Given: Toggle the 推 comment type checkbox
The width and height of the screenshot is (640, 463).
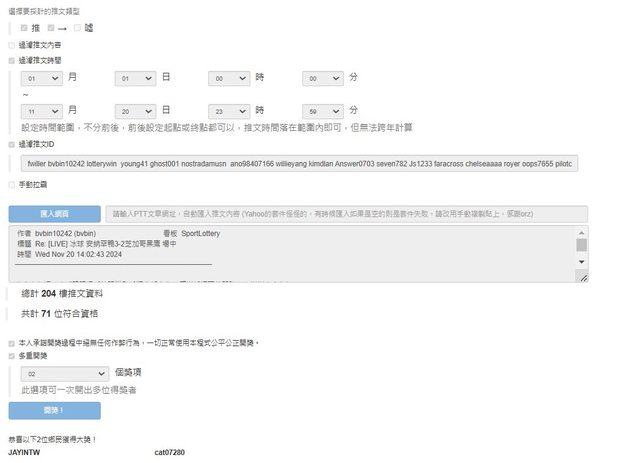Looking at the screenshot, I should coord(24,28).
